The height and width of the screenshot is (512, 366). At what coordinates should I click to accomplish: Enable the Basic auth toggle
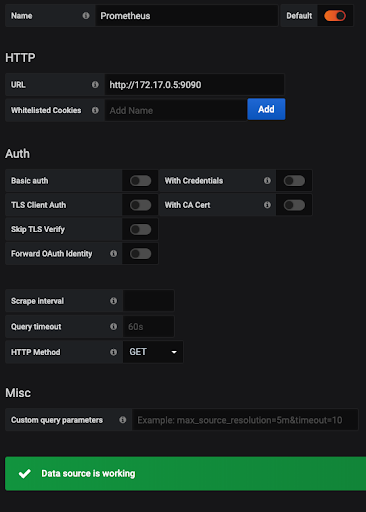coord(141,181)
